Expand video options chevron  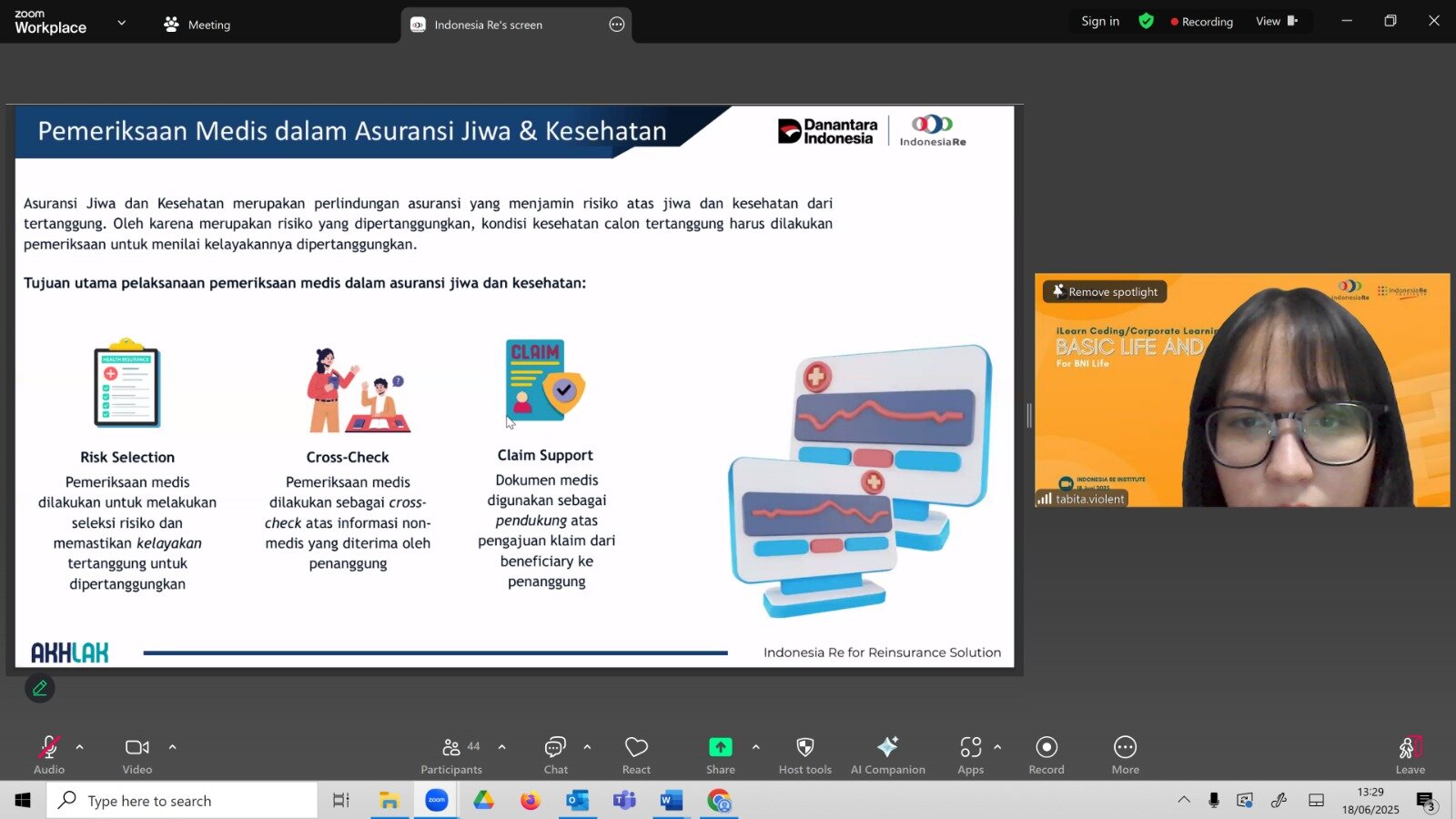click(173, 747)
